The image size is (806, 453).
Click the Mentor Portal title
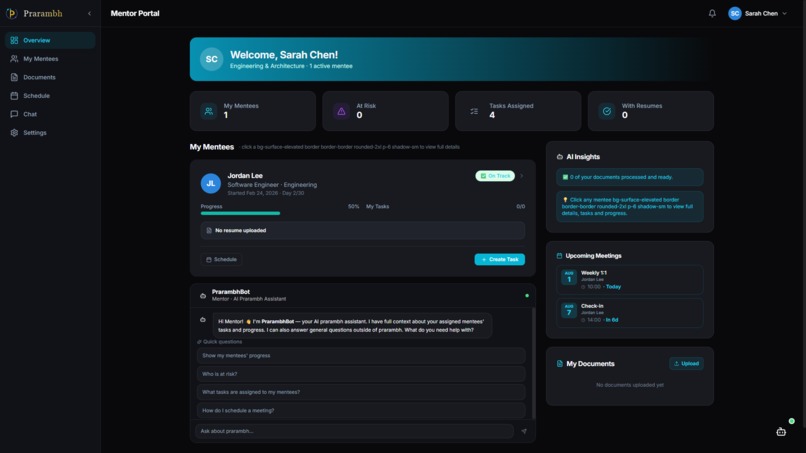coord(135,13)
